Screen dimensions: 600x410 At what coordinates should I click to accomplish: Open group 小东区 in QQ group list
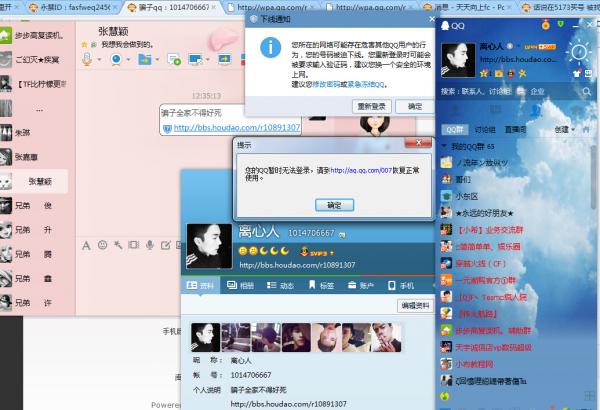click(x=515, y=196)
